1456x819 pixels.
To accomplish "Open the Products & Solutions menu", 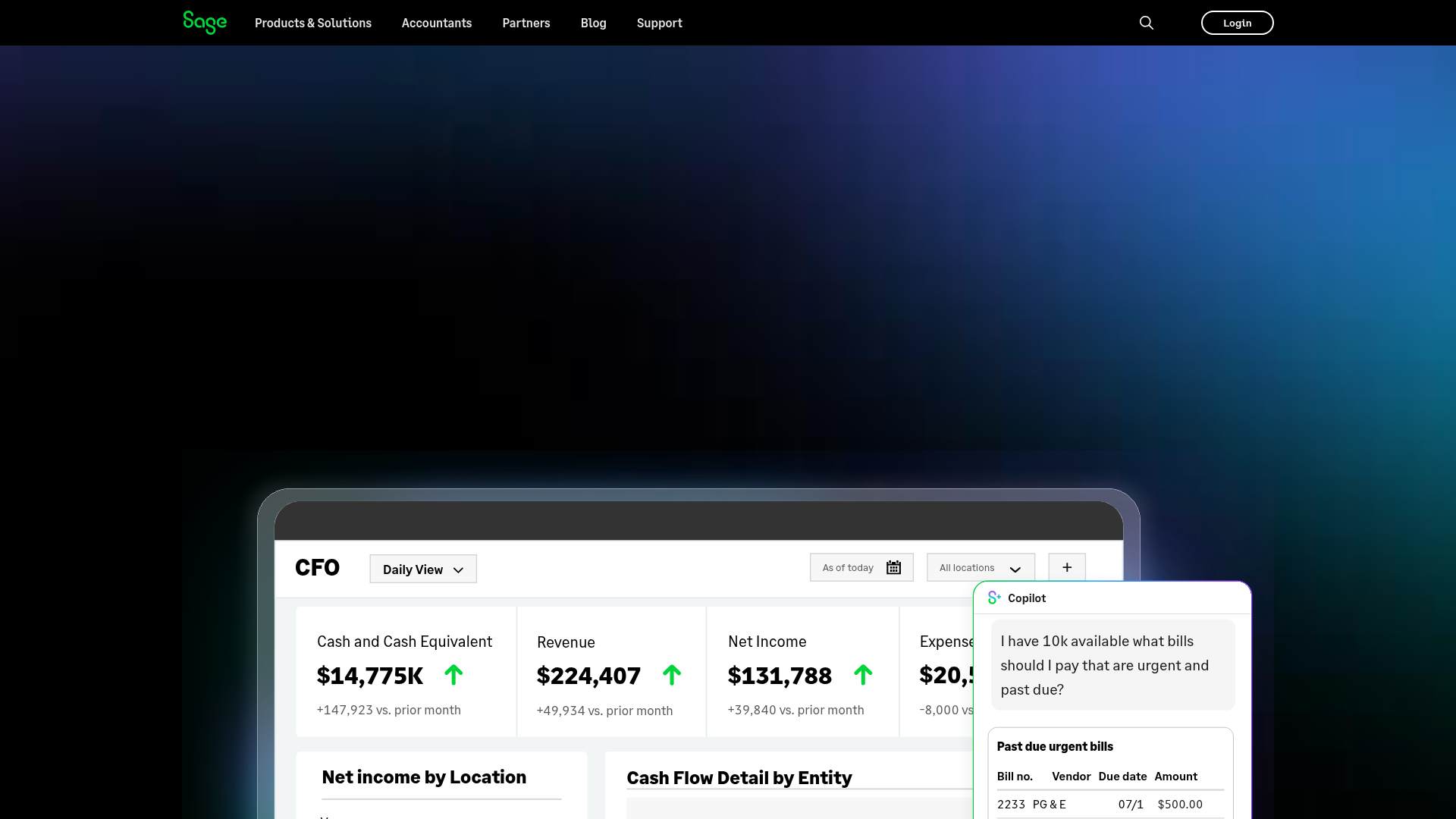I will pos(312,23).
